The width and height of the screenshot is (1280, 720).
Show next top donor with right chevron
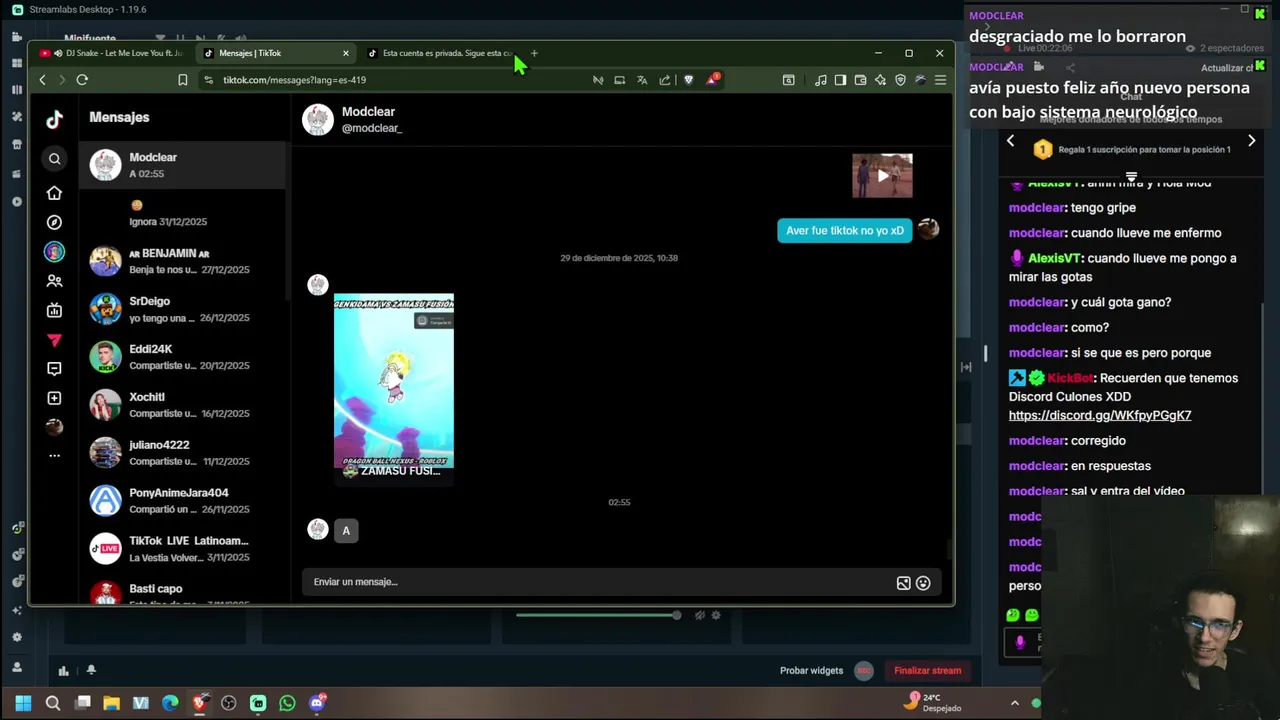(x=1251, y=141)
